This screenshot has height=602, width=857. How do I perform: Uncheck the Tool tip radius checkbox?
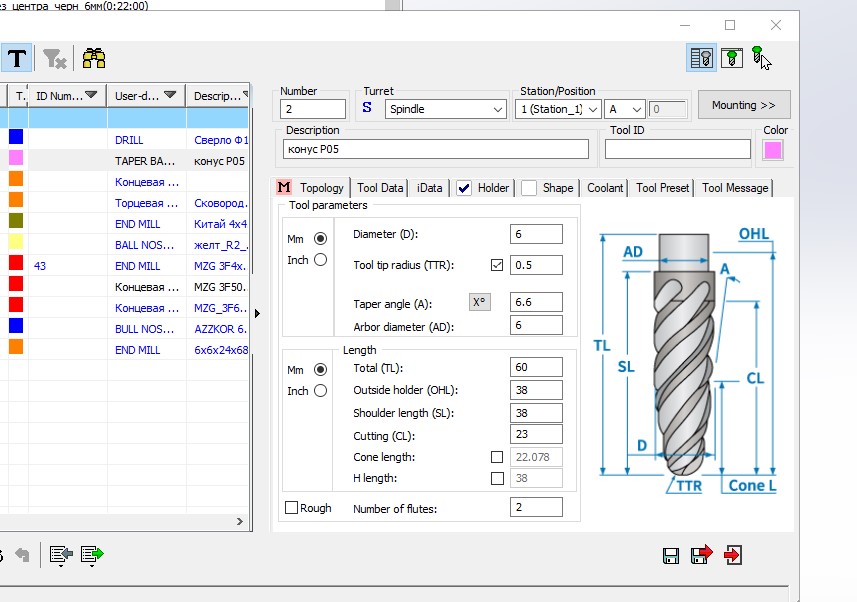tap(497, 266)
